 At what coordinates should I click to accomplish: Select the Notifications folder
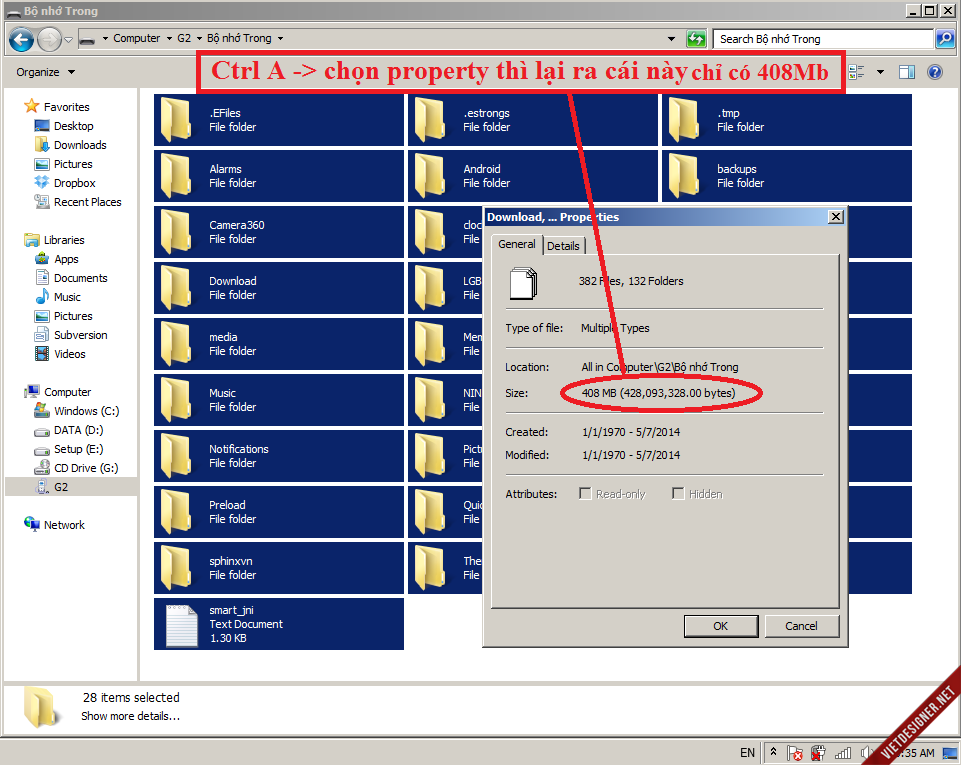click(x=279, y=456)
